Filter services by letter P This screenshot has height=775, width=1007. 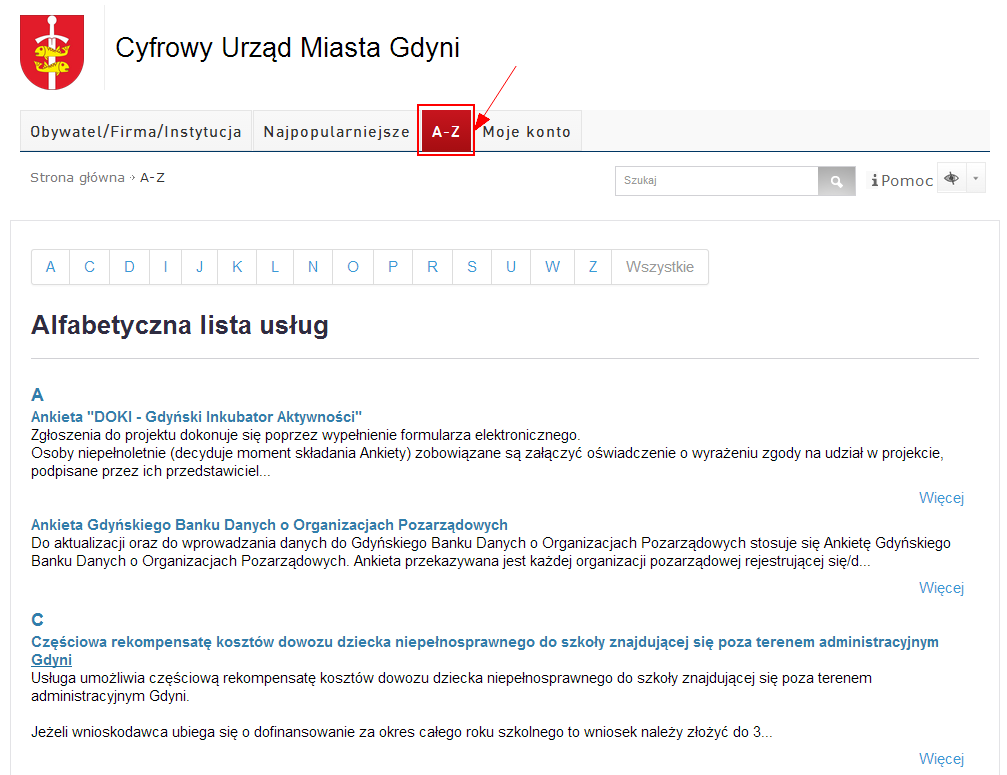[x=393, y=267]
